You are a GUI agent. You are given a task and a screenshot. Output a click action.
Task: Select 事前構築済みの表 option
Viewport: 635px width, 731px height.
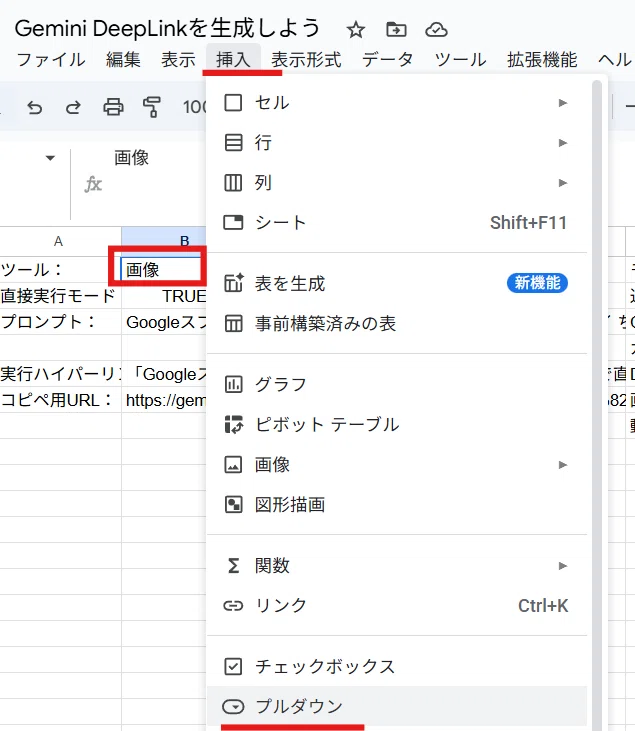396,324
